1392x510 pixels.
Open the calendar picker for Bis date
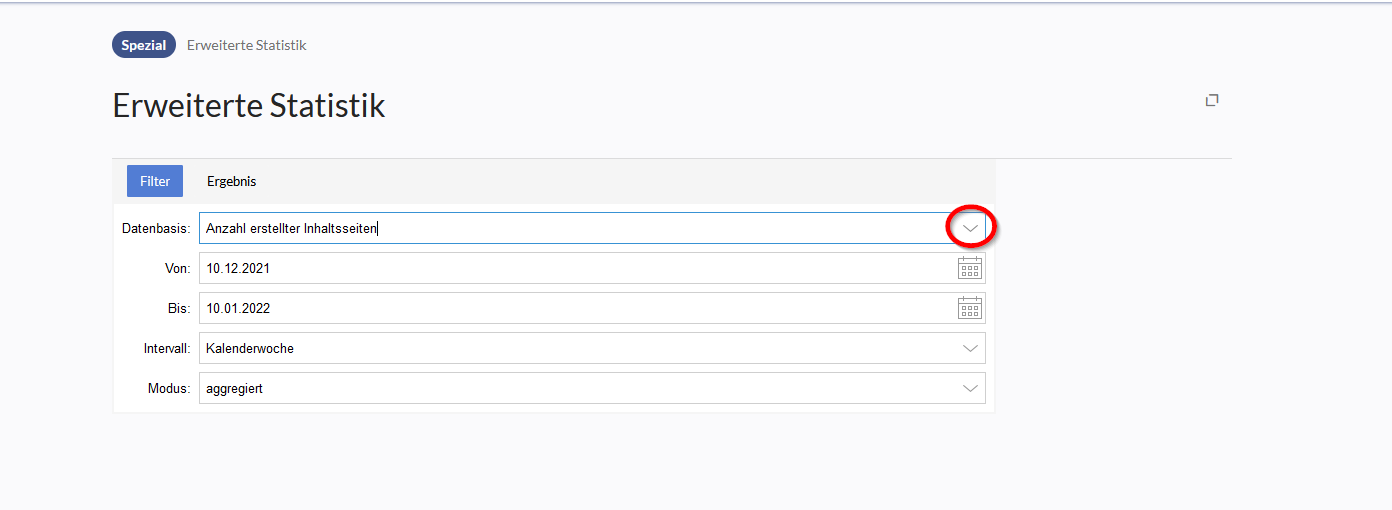coord(970,308)
